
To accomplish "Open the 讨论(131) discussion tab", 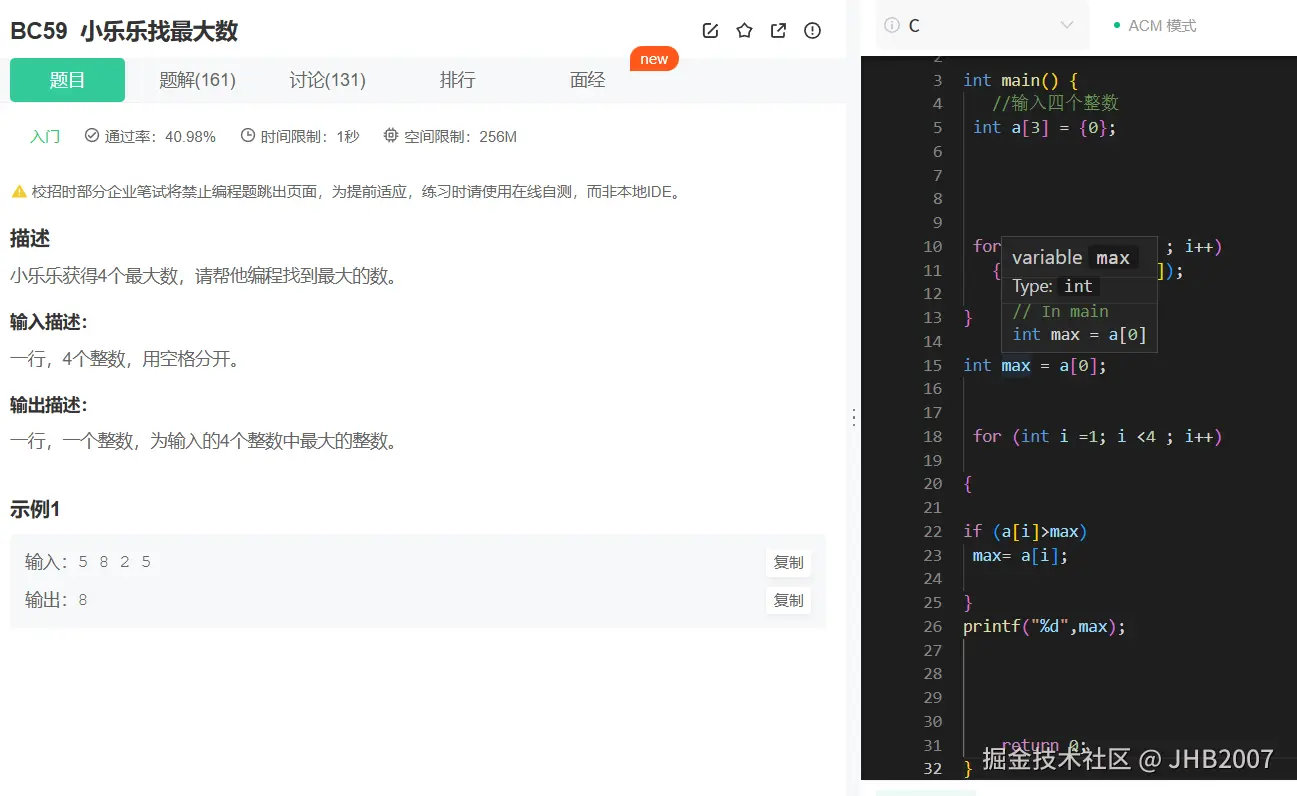I will (x=327, y=81).
